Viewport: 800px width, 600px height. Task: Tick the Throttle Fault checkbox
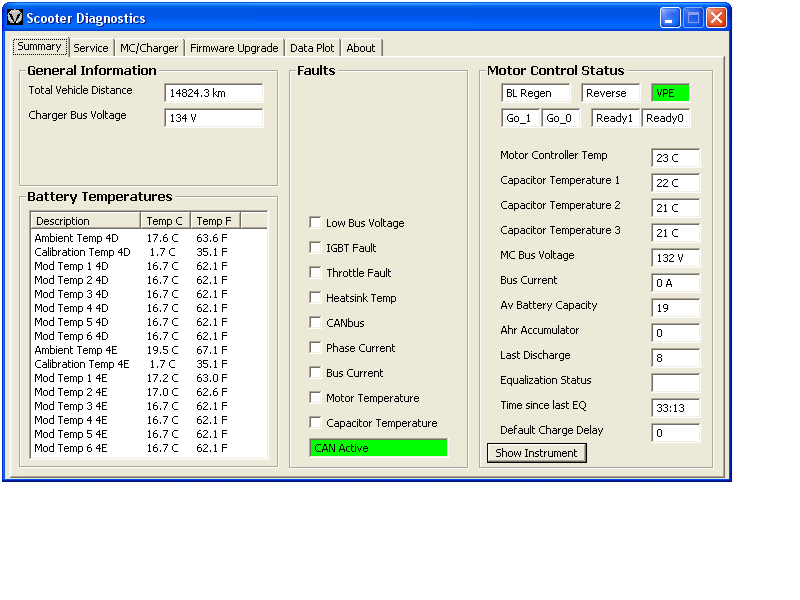tap(315, 272)
